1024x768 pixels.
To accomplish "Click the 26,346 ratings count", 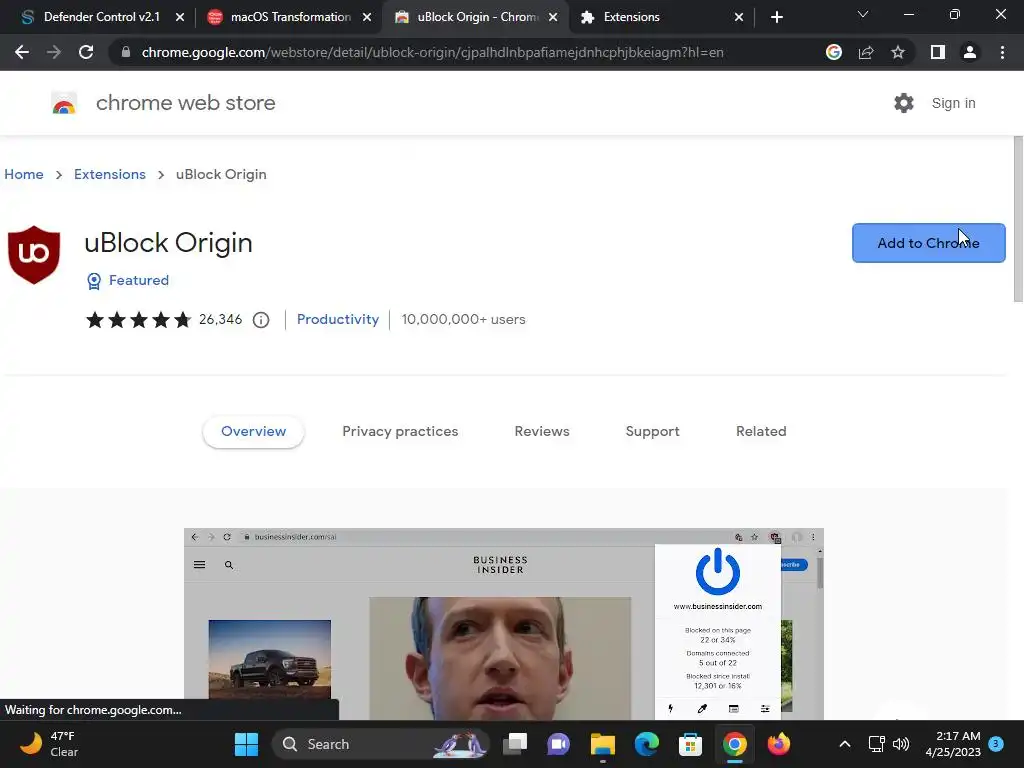I will (220, 319).
